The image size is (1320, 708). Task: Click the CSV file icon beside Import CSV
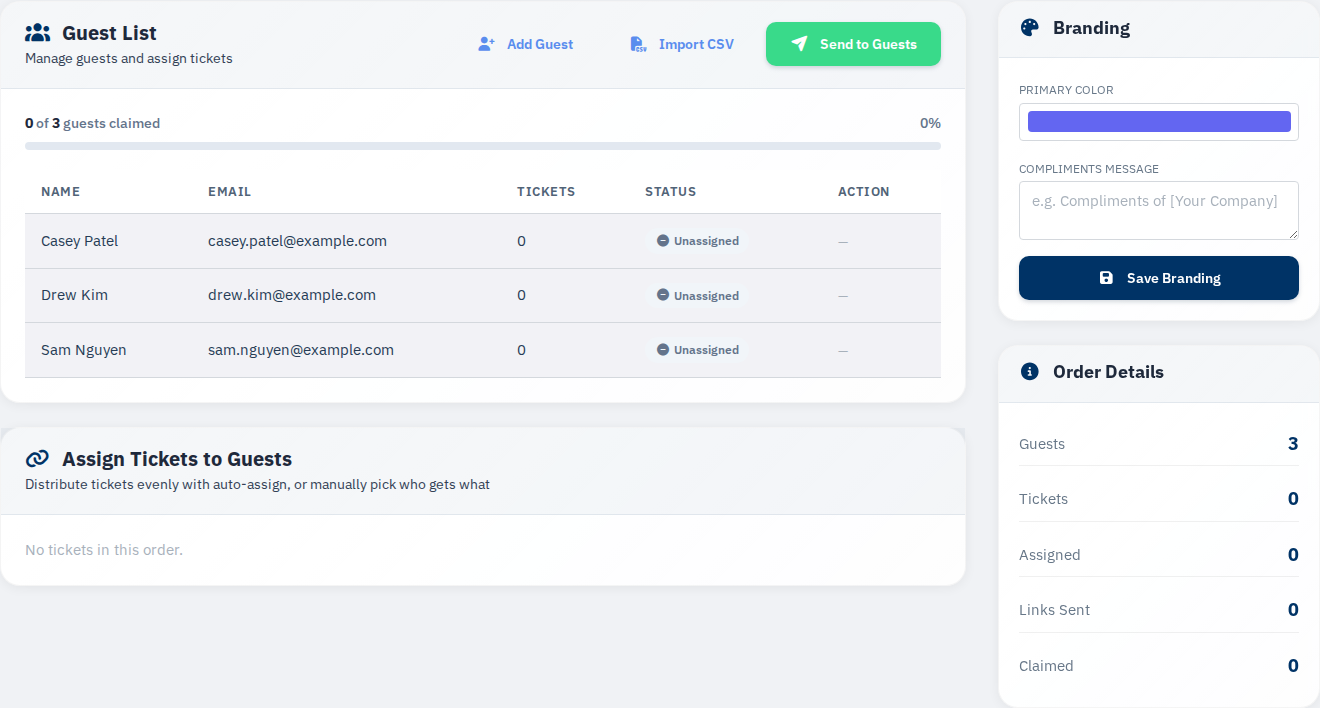click(x=637, y=44)
